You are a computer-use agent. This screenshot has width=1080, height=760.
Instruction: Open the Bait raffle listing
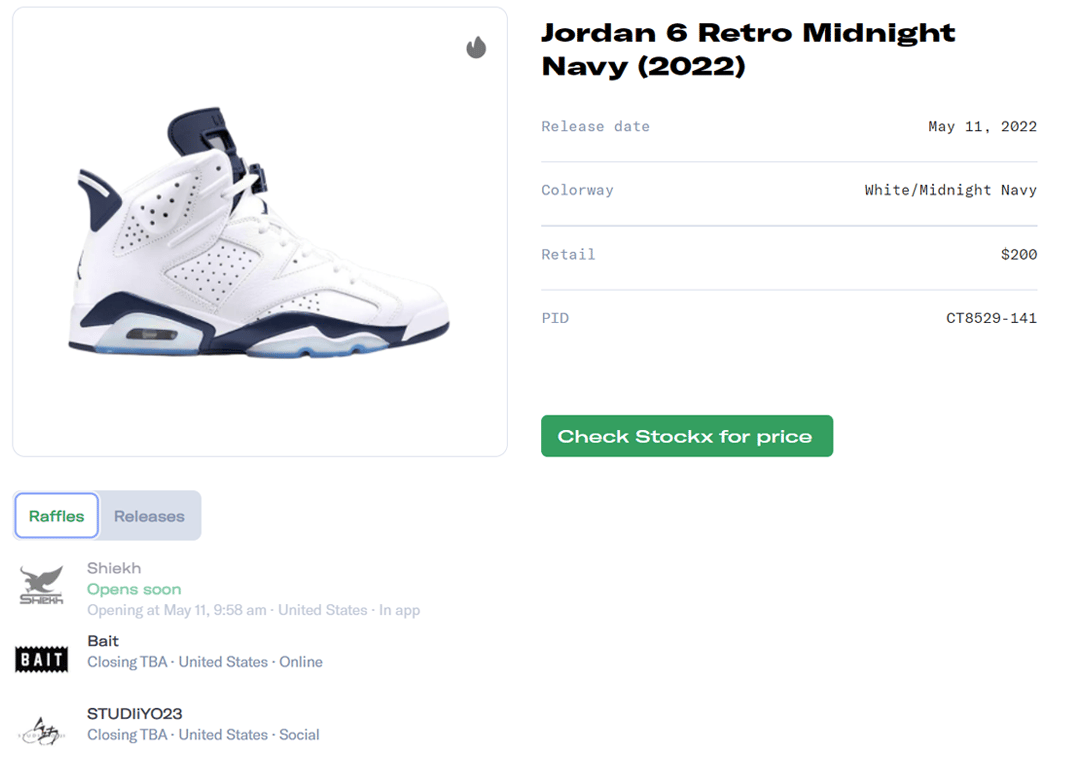[103, 641]
